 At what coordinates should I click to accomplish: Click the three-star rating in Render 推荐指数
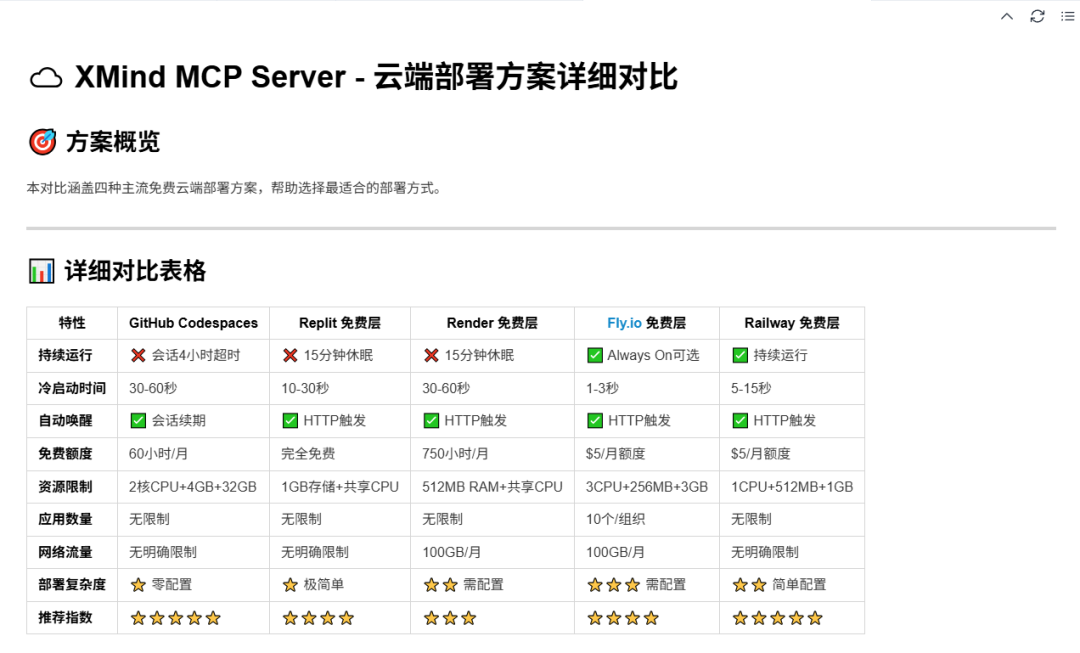point(450,618)
